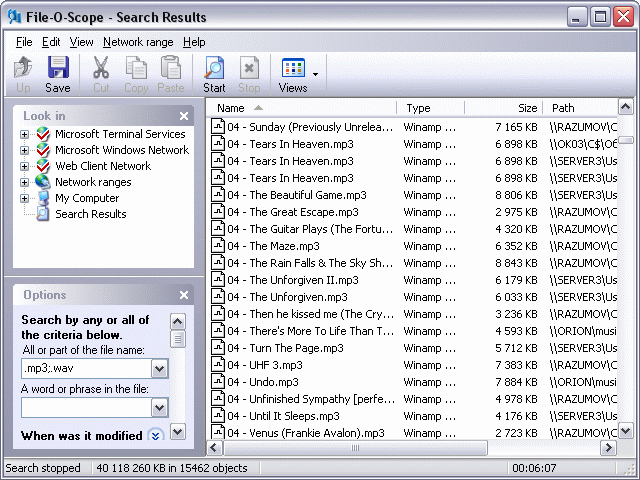Click the Save floppy disk icon
Screen dimensions: 640x480
pos(58,67)
